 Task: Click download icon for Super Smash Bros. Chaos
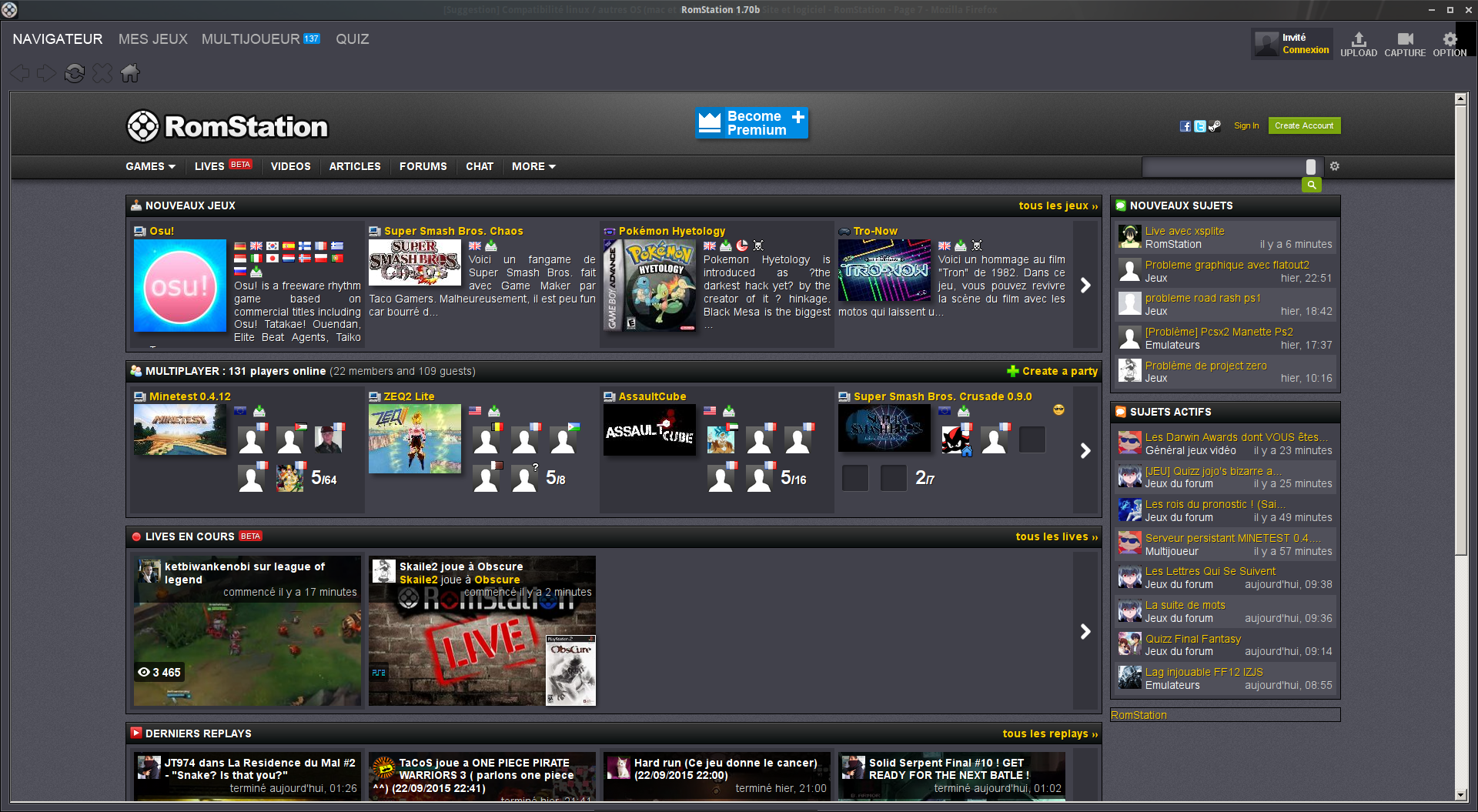[x=491, y=246]
